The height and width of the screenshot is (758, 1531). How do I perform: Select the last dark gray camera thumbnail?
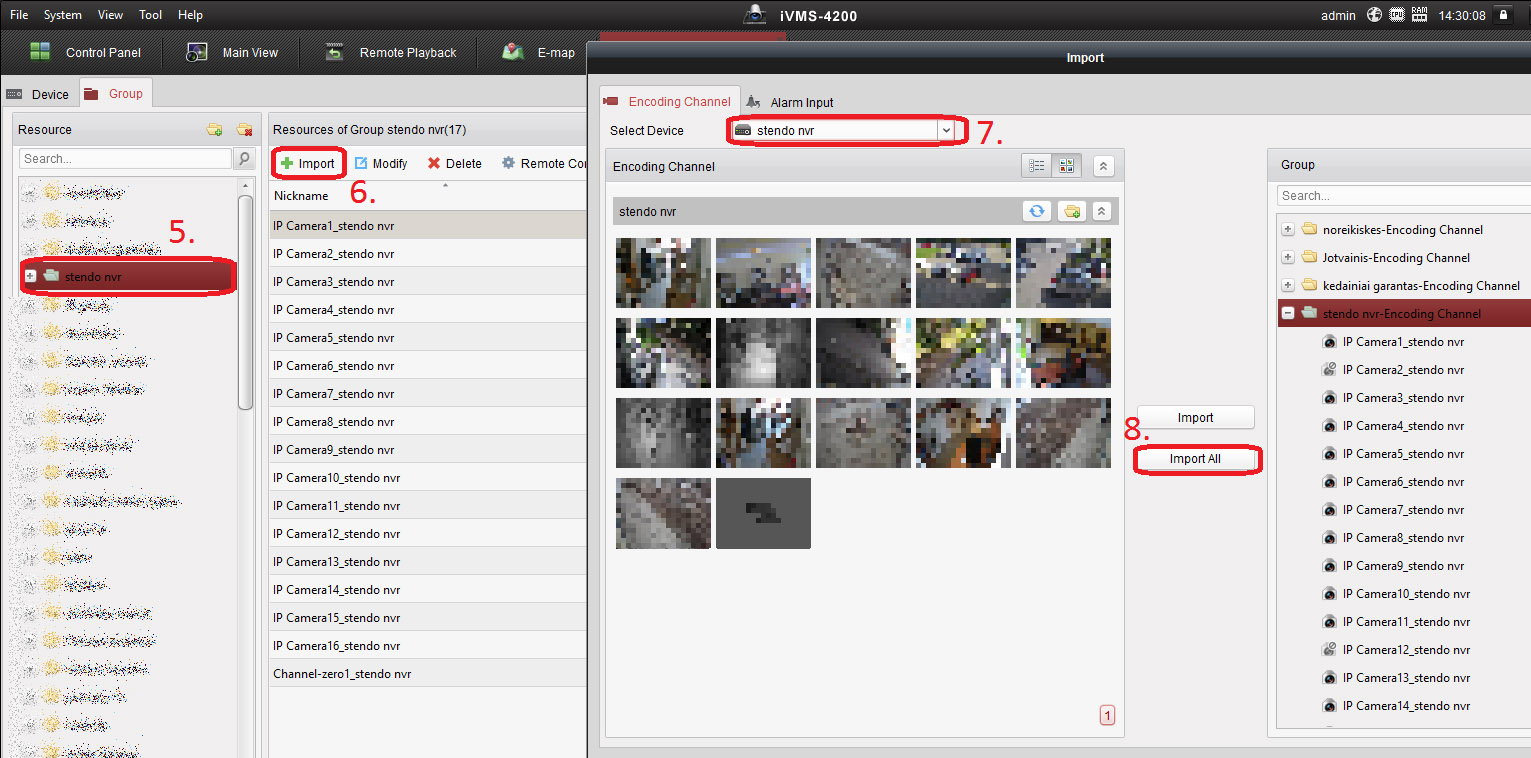tap(763, 513)
